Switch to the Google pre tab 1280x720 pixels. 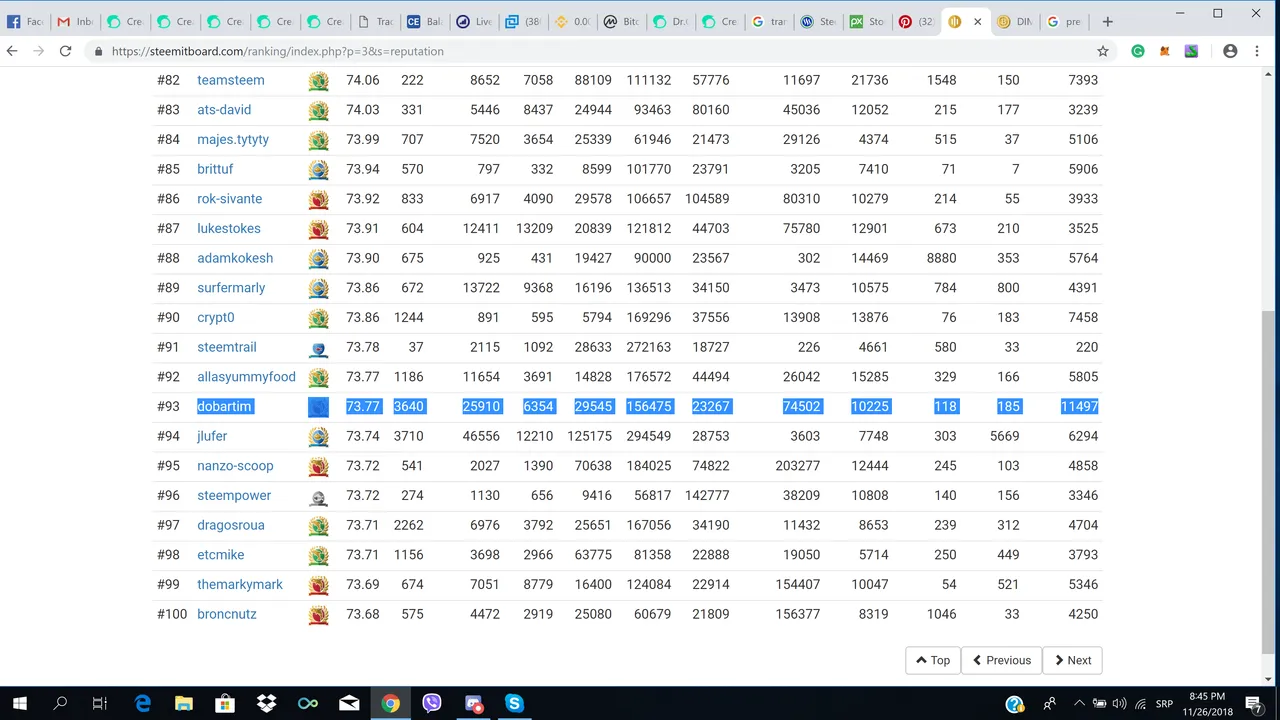click(1063, 21)
